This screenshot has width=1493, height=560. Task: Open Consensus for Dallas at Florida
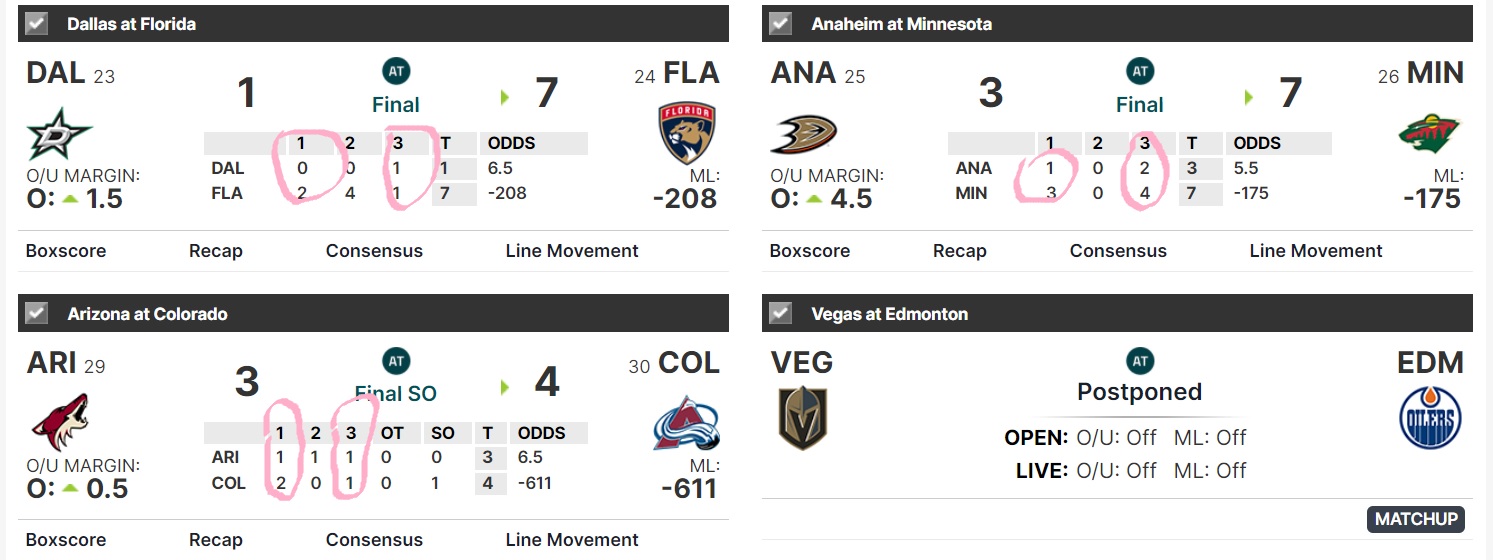[374, 251]
